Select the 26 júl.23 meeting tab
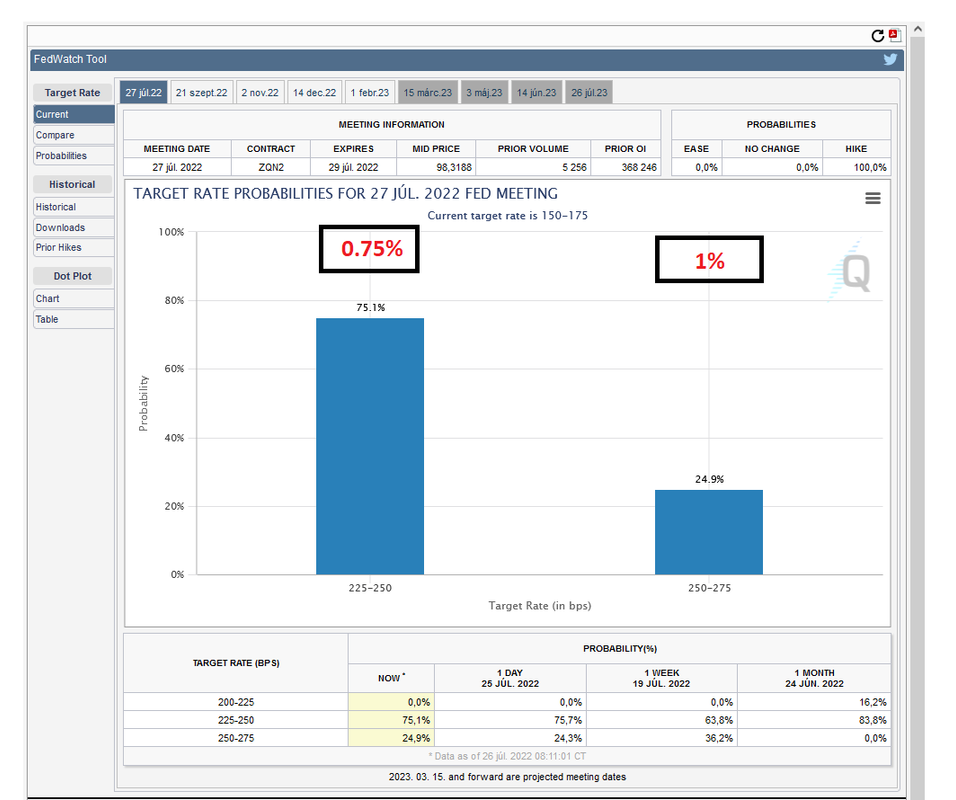 tap(589, 93)
